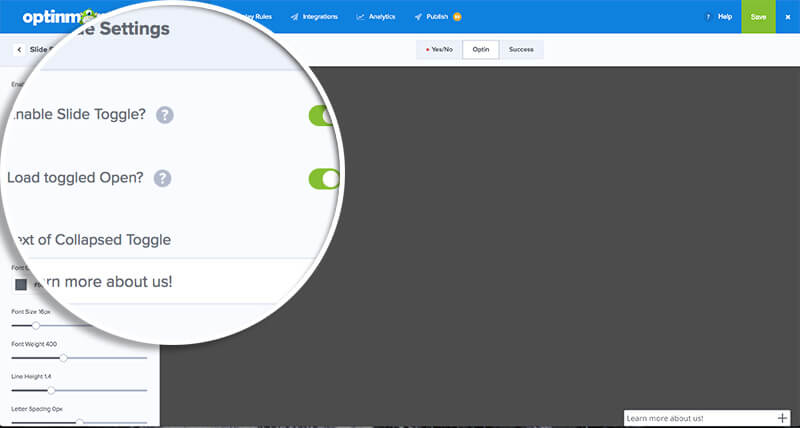Click the Help question mark icon

pos(708,17)
